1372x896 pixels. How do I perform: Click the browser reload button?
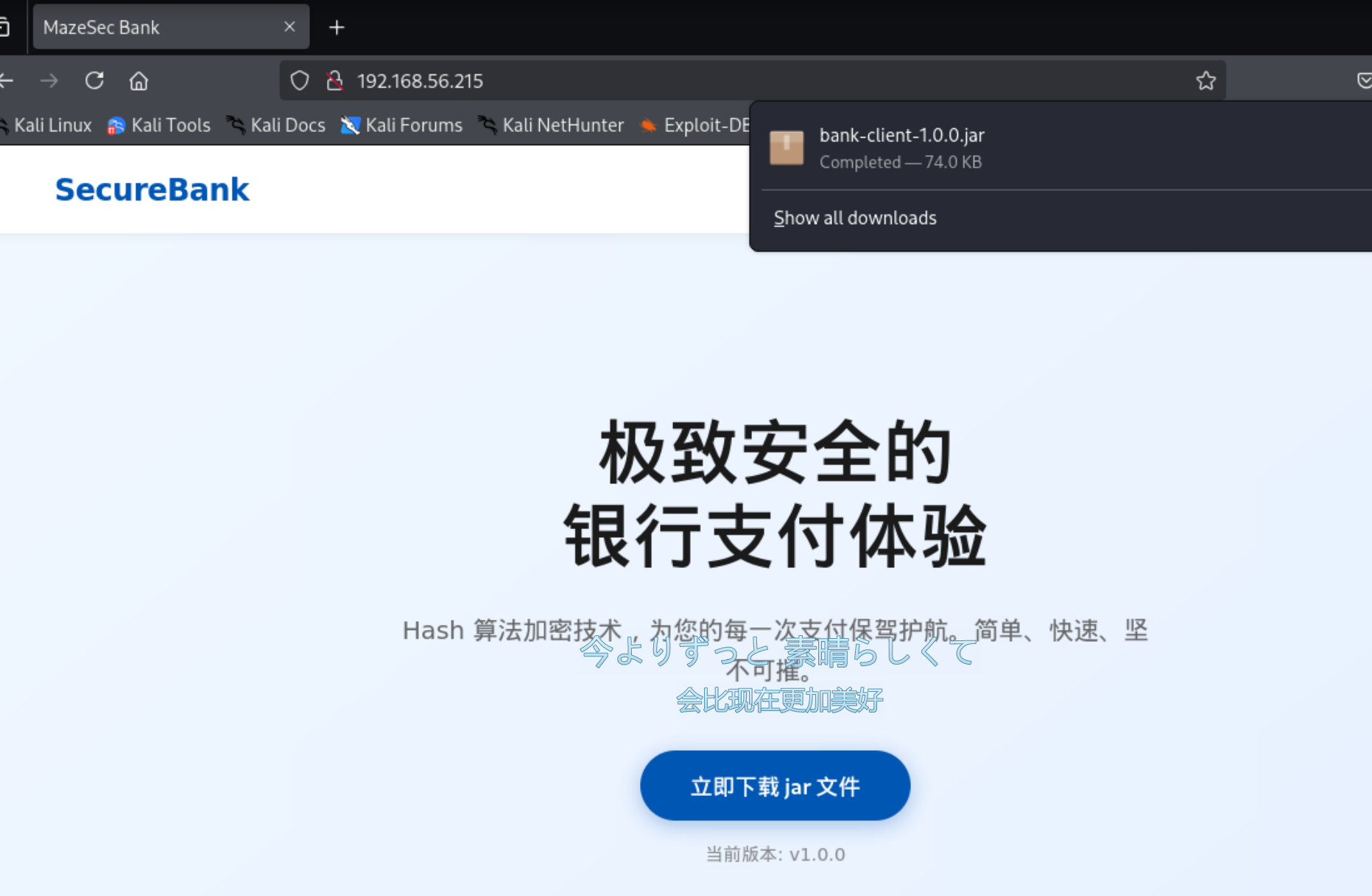tap(94, 80)
